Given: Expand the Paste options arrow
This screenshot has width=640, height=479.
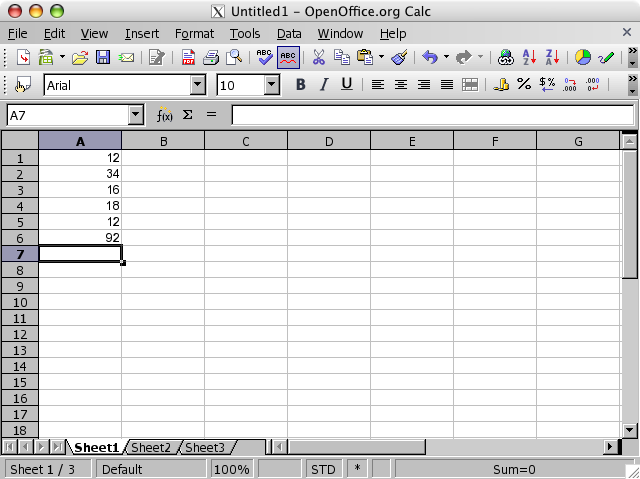Looking at the screenshot, I should pyautogui.click(x=381, y=57).
